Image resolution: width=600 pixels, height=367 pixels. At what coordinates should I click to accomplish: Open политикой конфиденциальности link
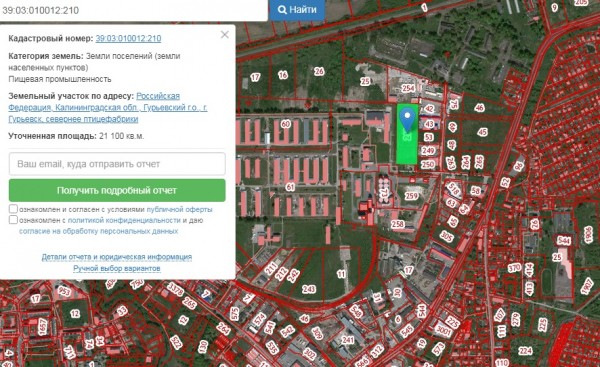click(x=124, y=220)
